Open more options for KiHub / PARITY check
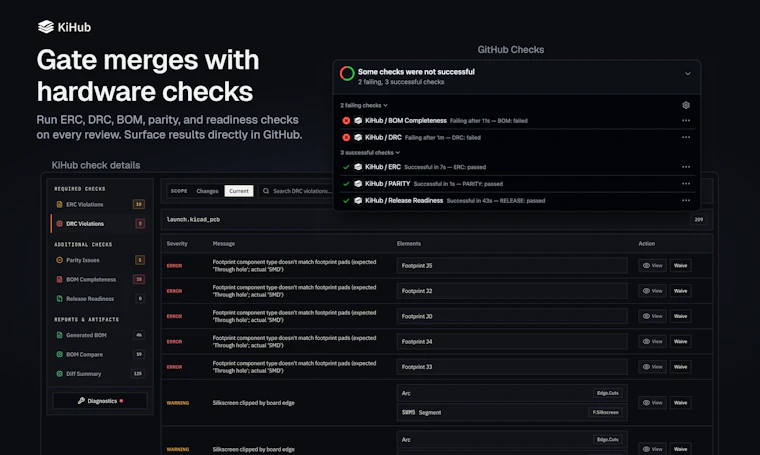Viewport: 760px width, 455px height. tap(686, 184)
